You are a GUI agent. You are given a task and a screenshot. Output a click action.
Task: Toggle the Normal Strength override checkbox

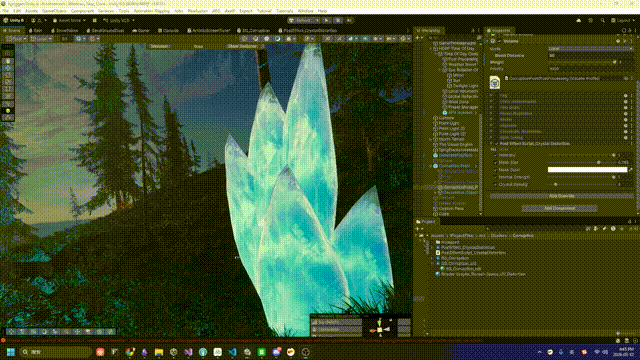[x=496, y=177]
